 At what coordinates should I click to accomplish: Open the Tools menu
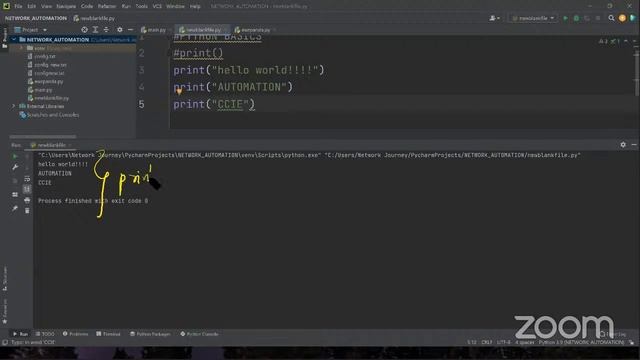click(x=142, y=6)
